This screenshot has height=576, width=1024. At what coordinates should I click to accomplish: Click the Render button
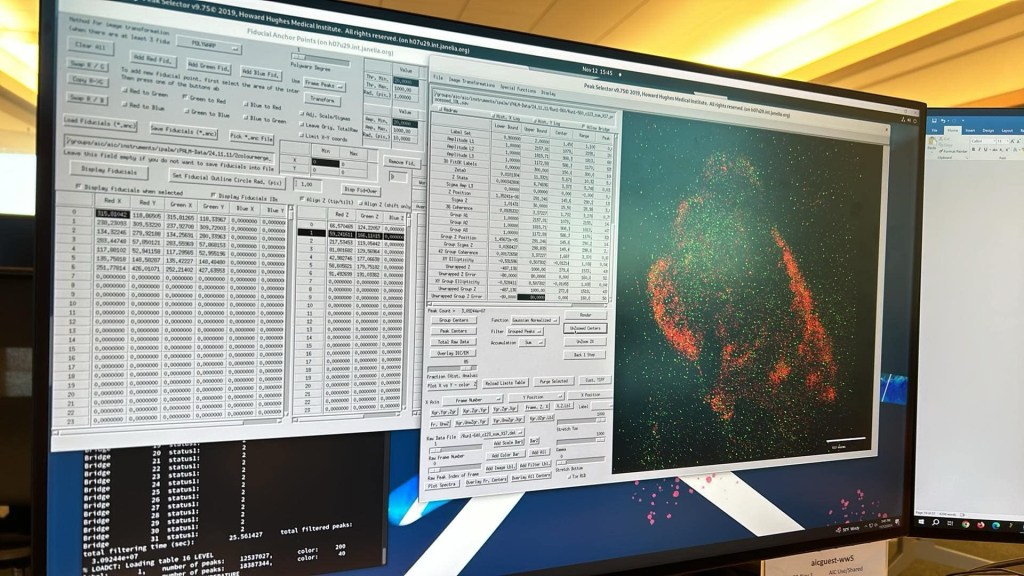pos(584,315)
